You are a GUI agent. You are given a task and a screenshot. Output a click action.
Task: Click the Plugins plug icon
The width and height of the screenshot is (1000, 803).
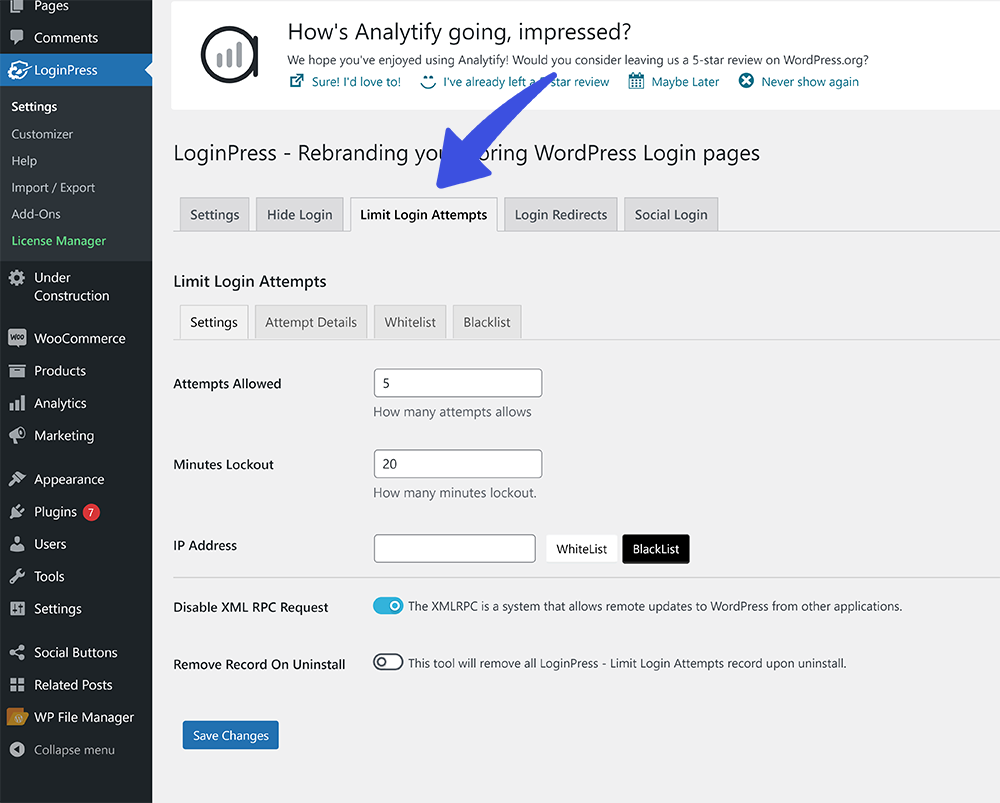coord(17,512)
